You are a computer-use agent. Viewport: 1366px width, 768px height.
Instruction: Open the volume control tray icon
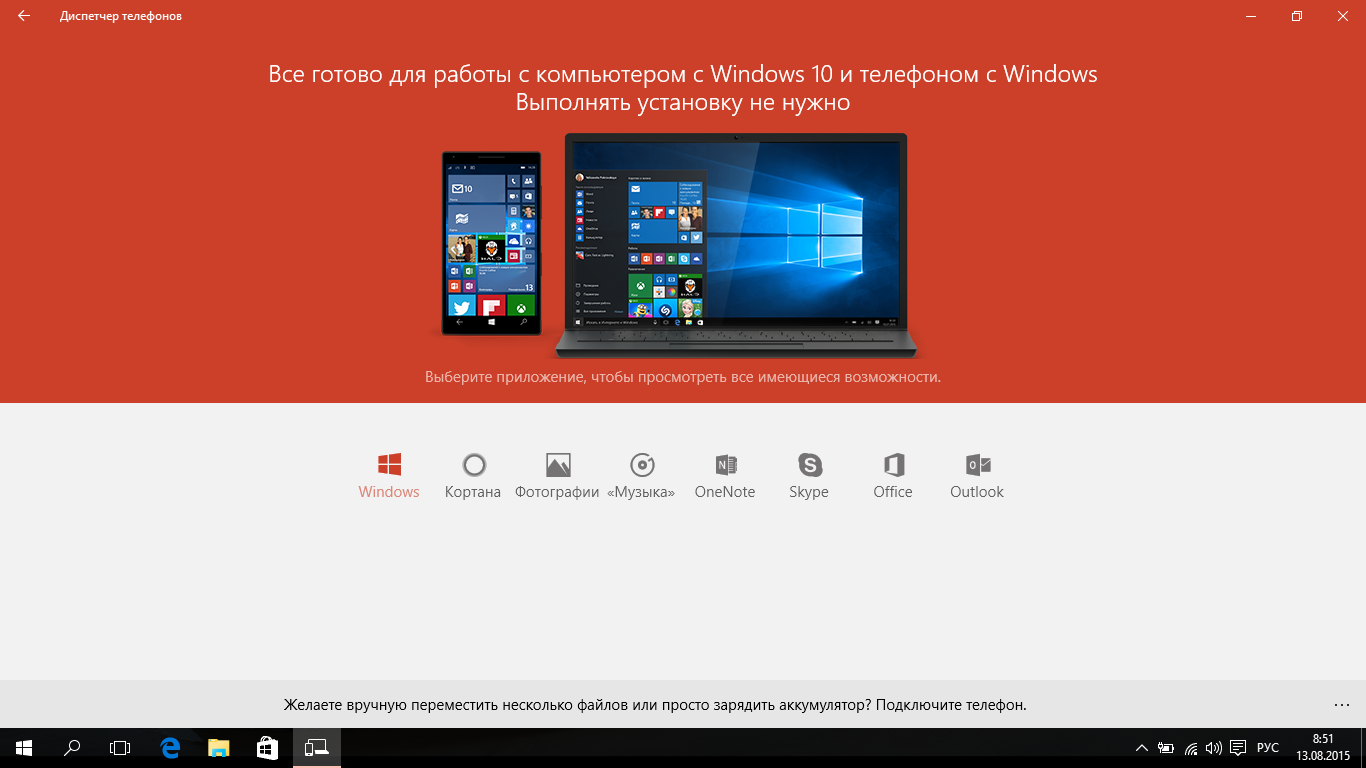pos(1214,748)
